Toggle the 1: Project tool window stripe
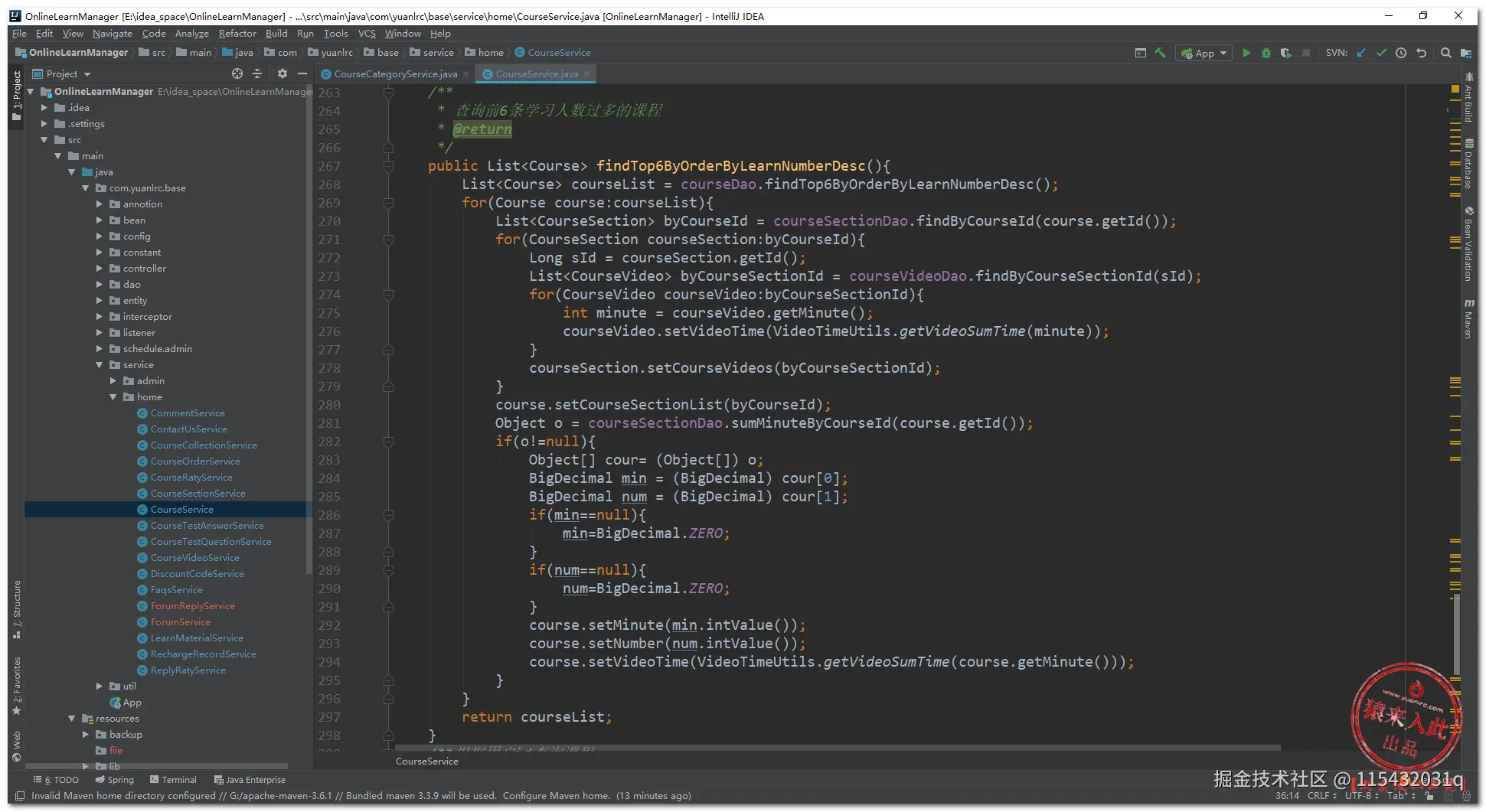The height and width of the screenshot is (812, 1486). [x=17, y=96]
